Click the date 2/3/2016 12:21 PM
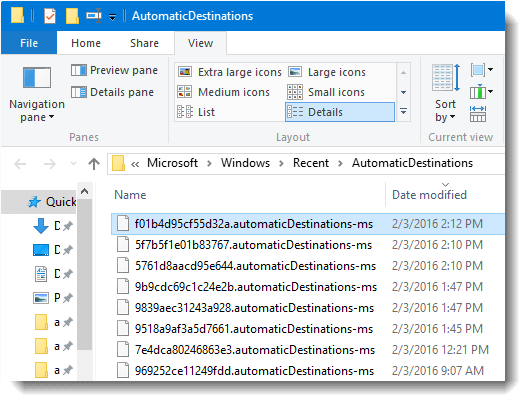 [440, 350]
